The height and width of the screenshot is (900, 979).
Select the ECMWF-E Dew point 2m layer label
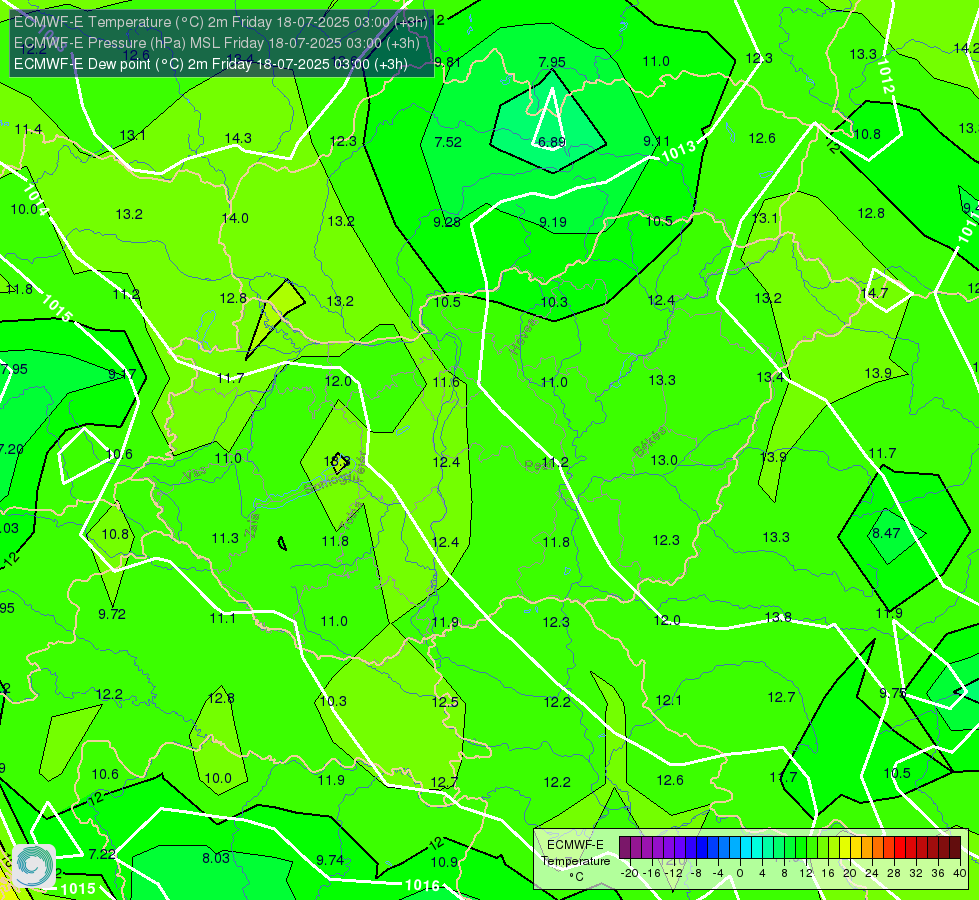click(x=210, y=64)
